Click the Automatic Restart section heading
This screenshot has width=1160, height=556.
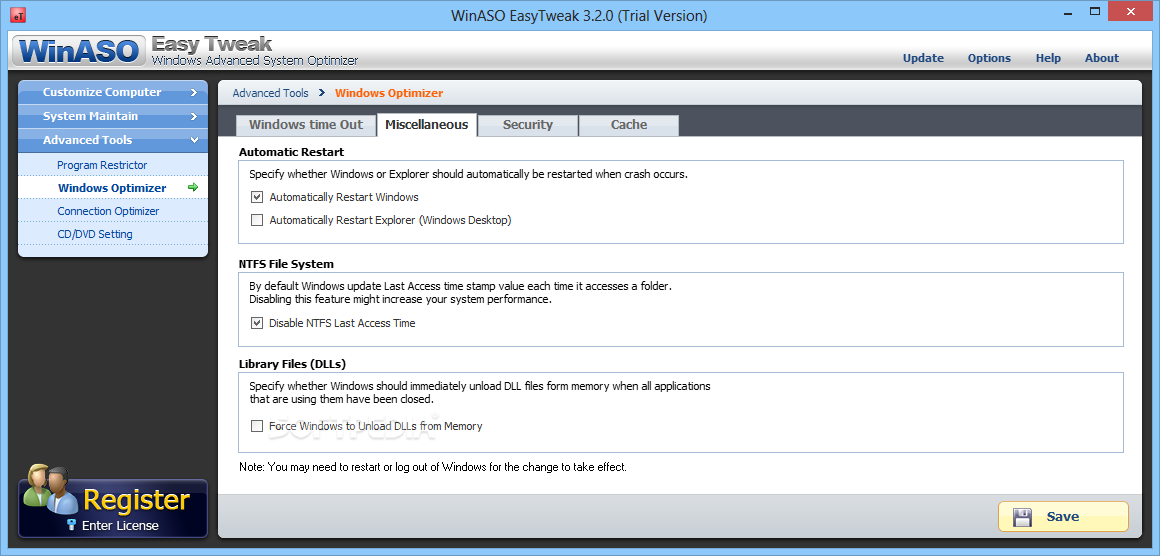[x=291, y=152]
